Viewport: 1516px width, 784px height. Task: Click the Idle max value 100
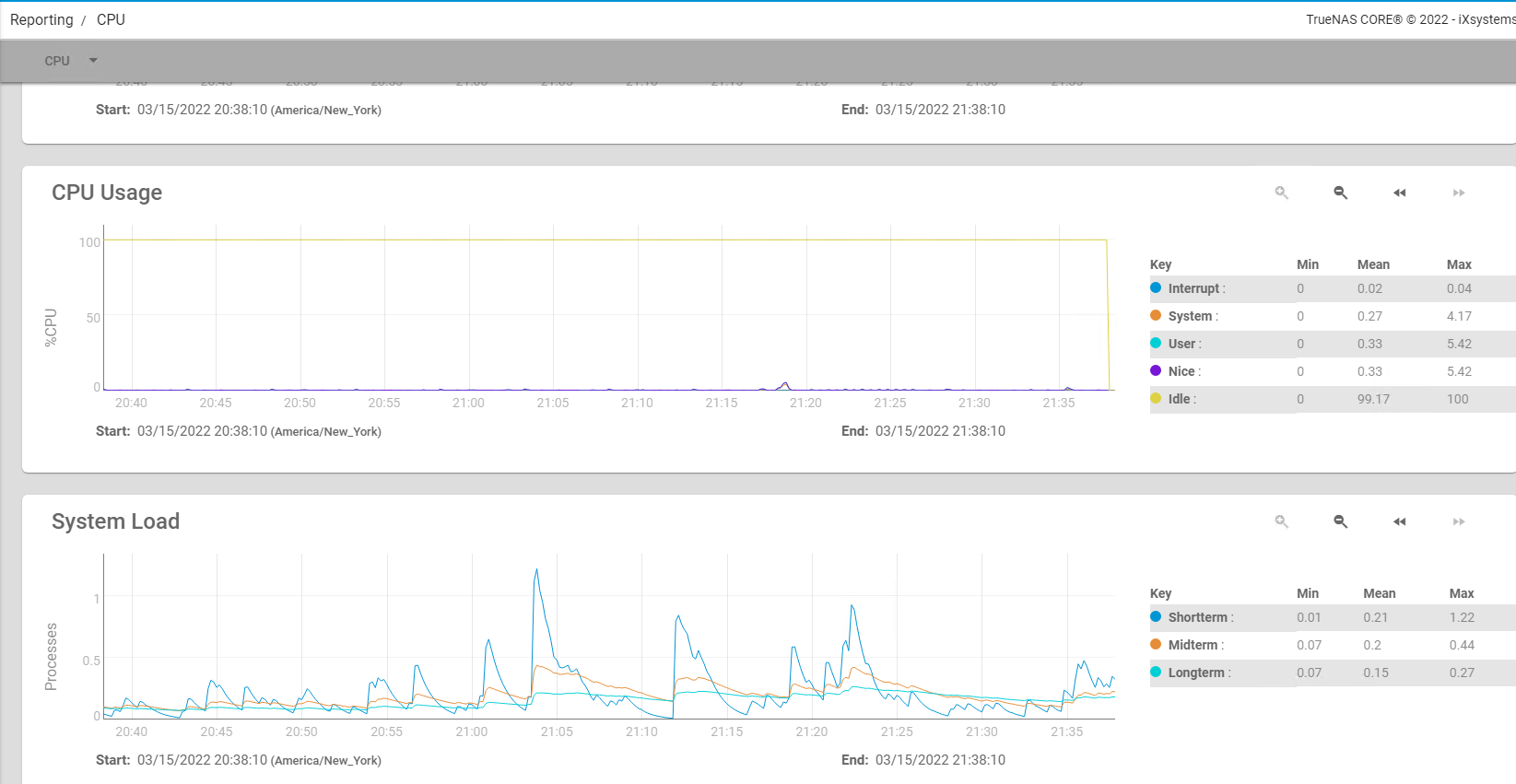coord(1457,399)
